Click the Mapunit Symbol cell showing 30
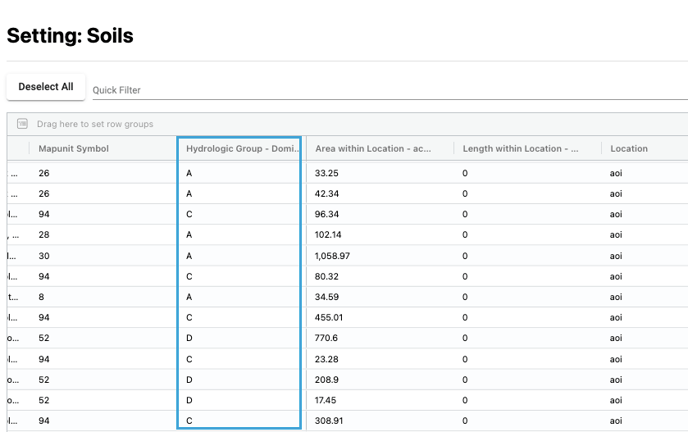The height and width of the screenshot is (432, 688). [x=45, y=256]
